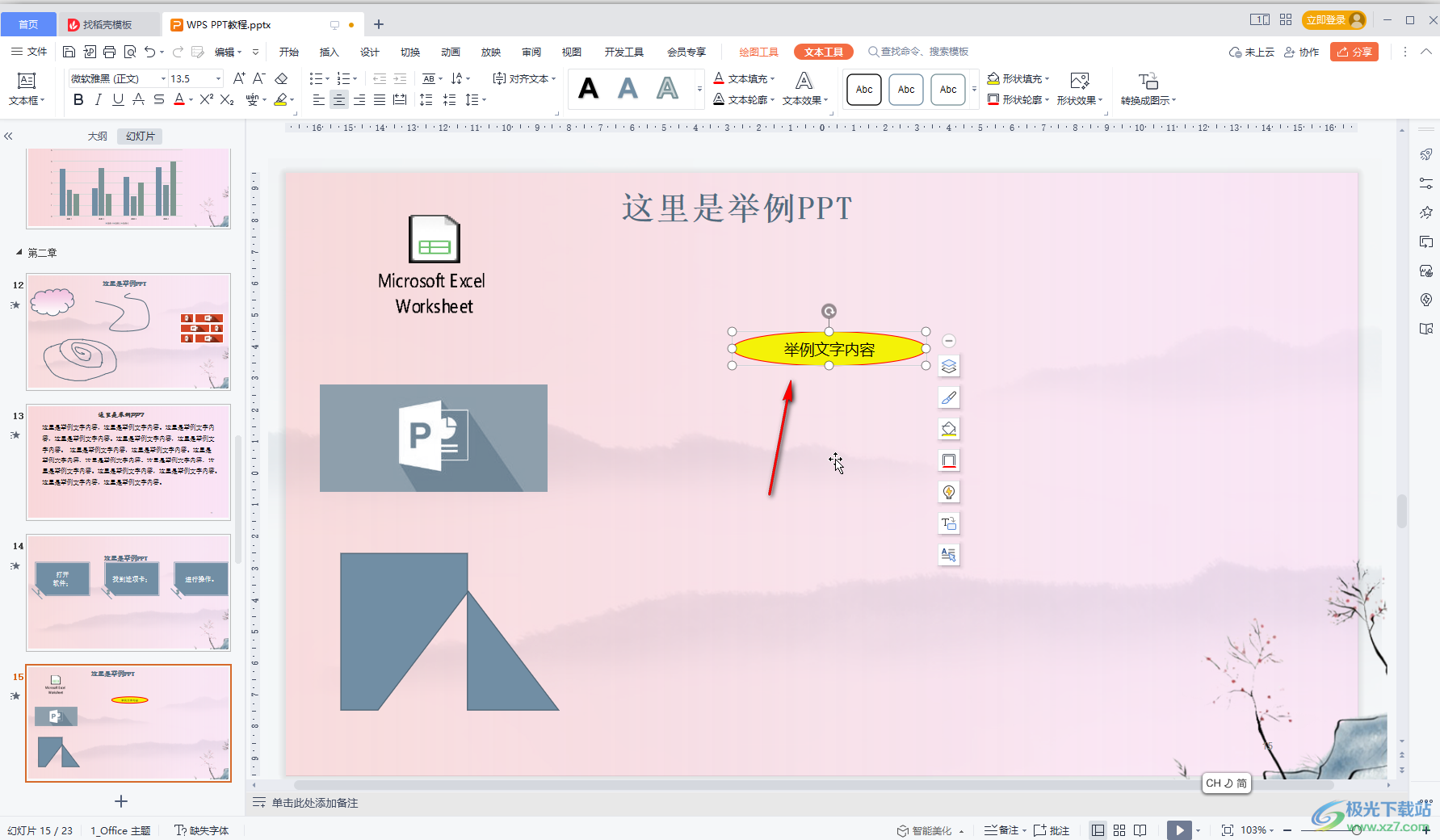
Task: Decrease the indent level
Action: click(380, 78)
